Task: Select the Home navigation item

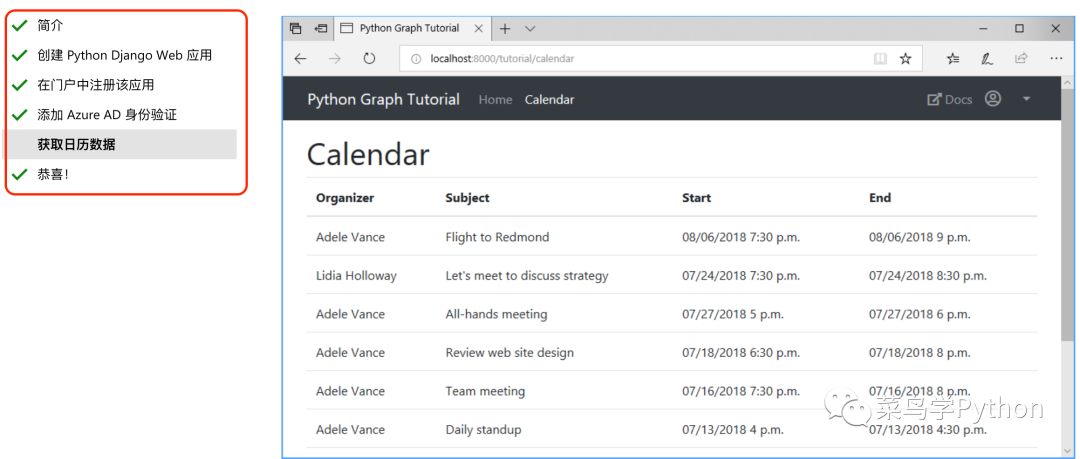Action: click(495, 100)
